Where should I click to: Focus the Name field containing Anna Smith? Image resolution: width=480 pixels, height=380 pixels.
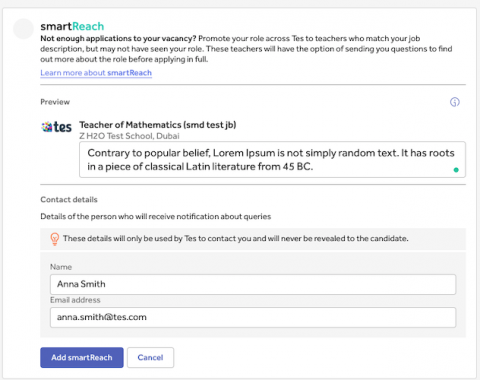pyautogui.click(x=253, y=284)
